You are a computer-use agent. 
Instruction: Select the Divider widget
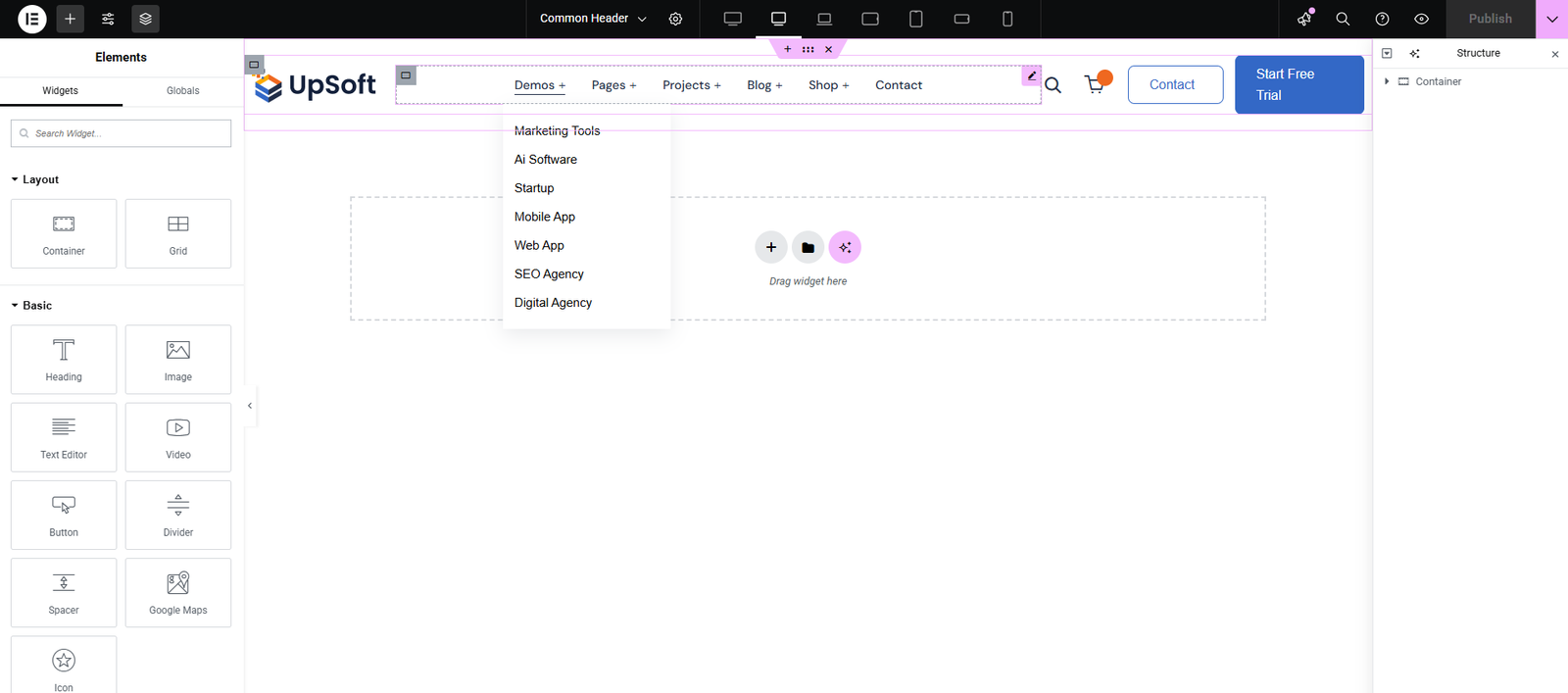click(178, 515)
